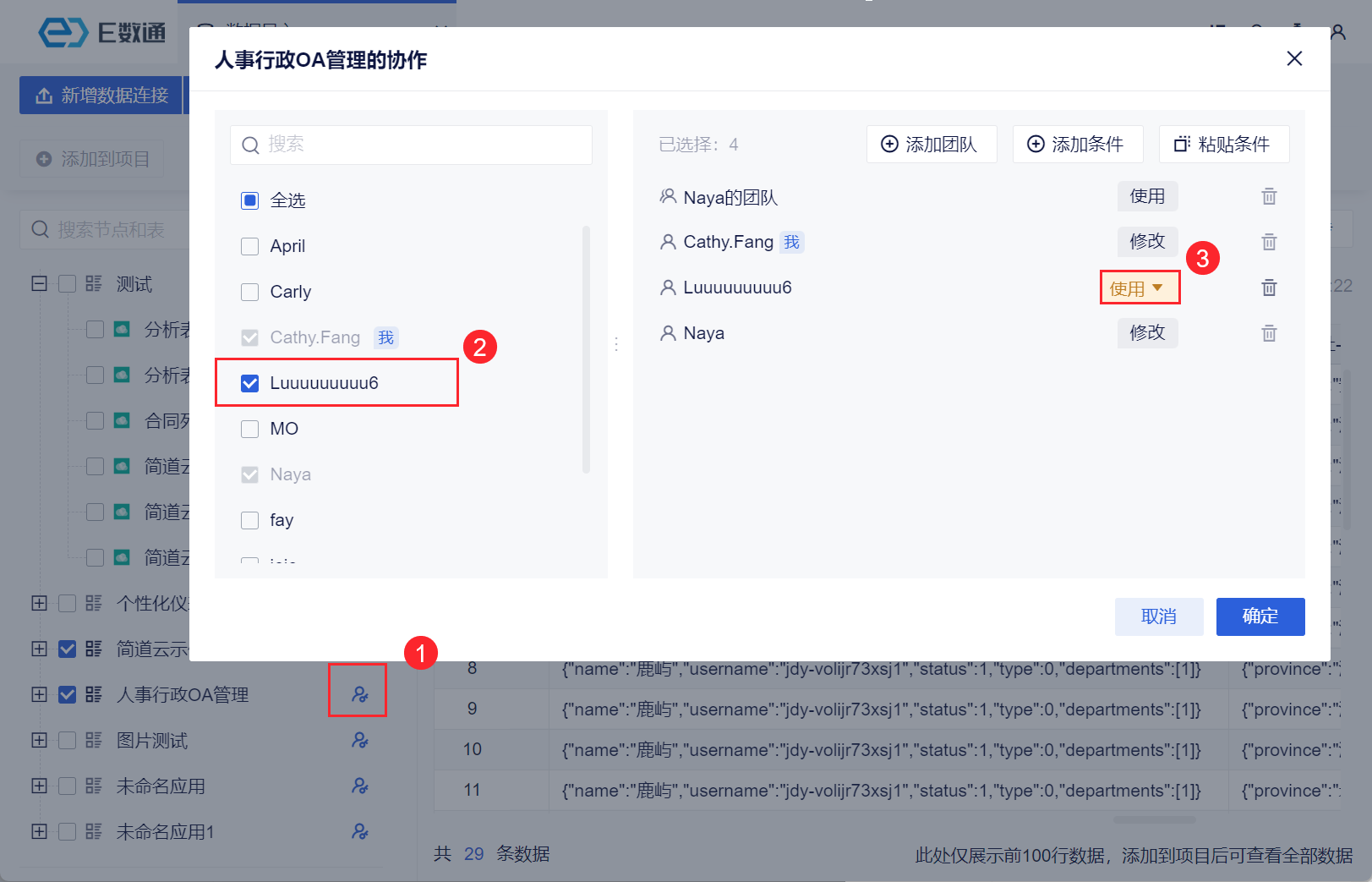Open the 使用 permission tag for Naya的团队
The height and width of the screenshot is (882, 1372).
point(1147,196)
